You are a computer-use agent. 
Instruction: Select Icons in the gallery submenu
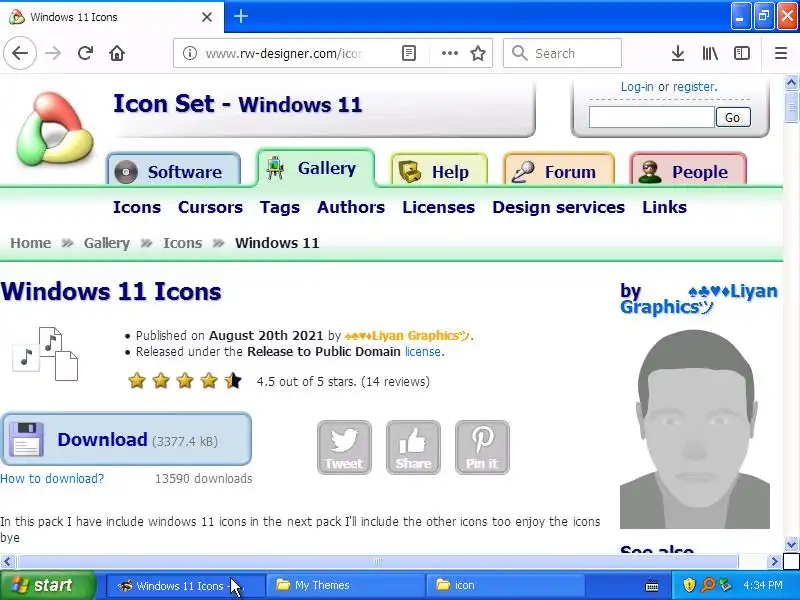click(137, 207)
